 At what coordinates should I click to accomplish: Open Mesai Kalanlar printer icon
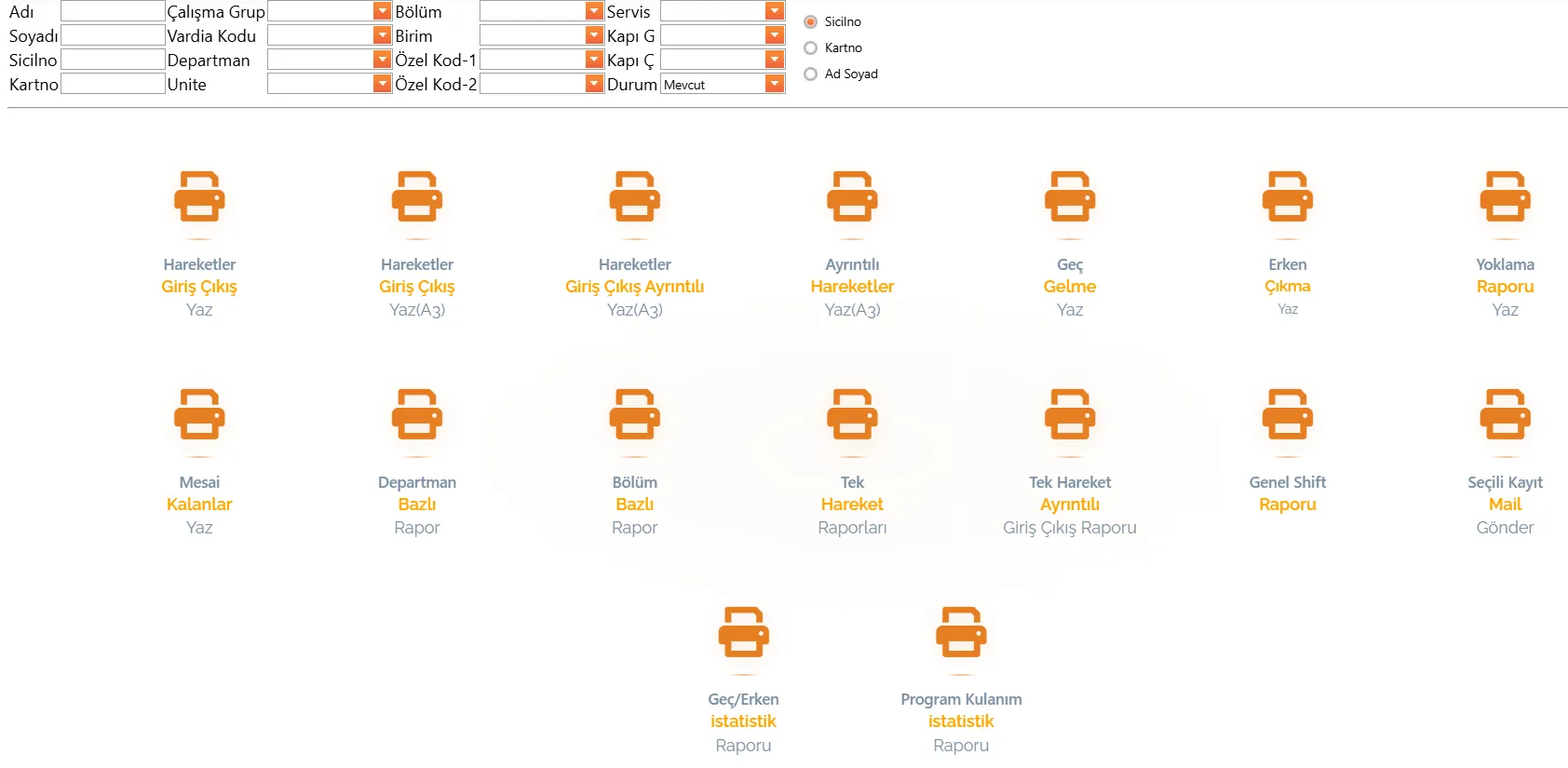199,415
